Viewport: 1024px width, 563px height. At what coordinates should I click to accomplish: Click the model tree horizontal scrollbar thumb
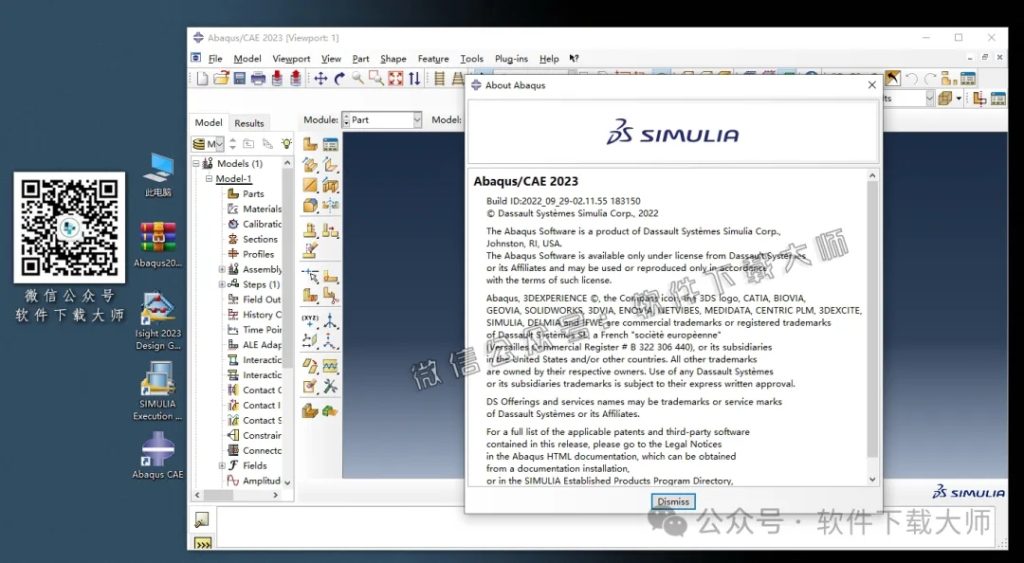coord(218,495)
